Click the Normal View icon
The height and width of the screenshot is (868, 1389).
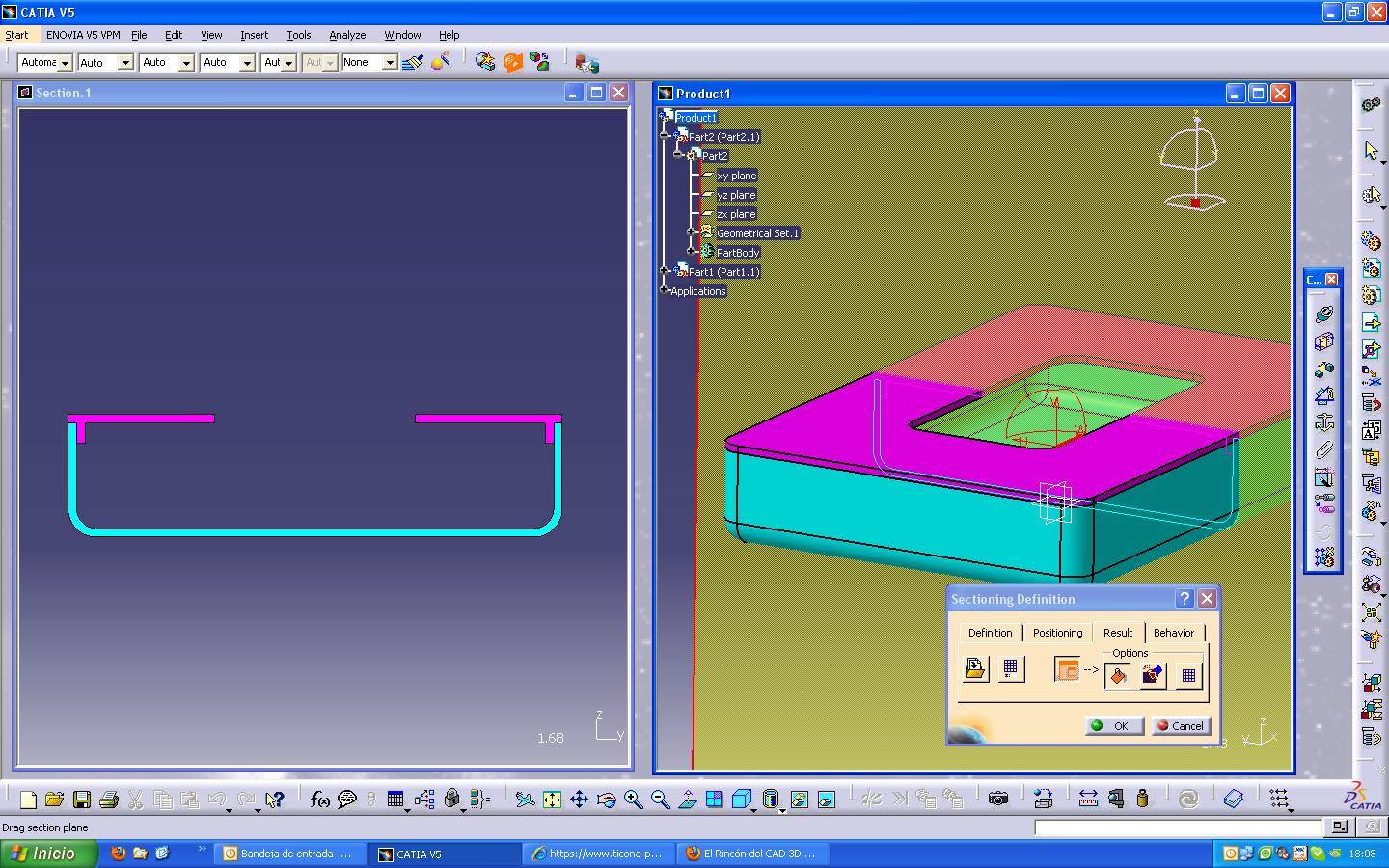(x=687, y=800)
